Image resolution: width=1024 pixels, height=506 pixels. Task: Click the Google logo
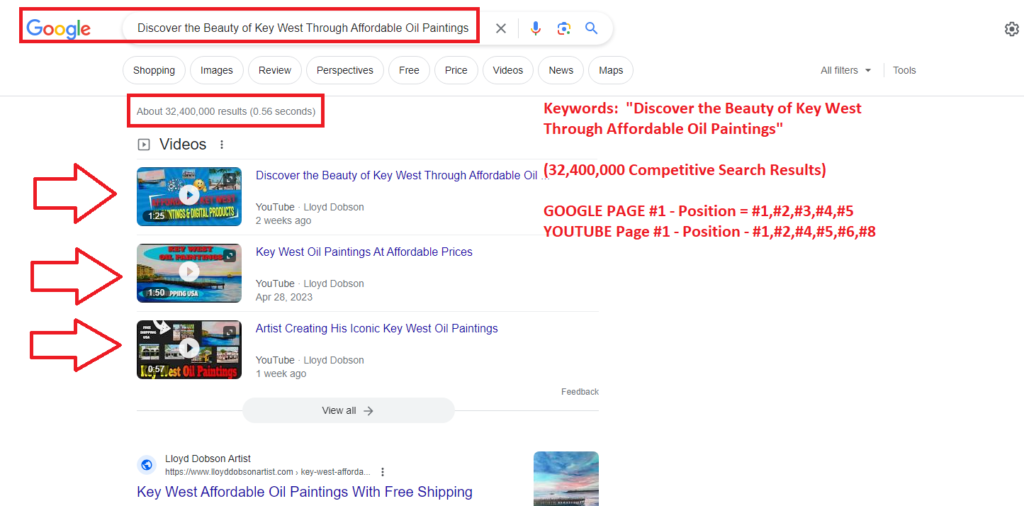pyautogui.click(x=59, y=29)
